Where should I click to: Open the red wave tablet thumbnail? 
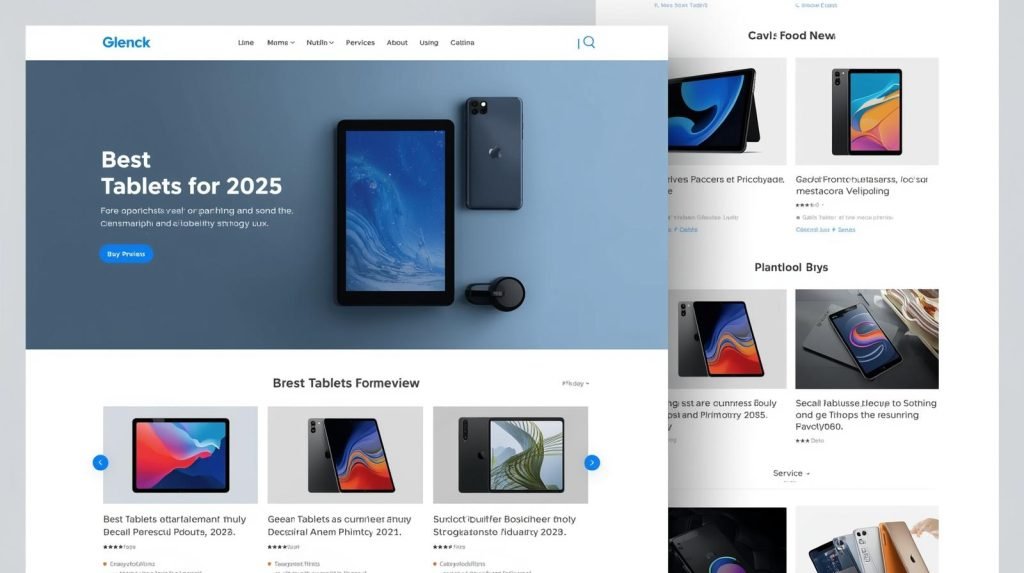[x=180, y=455]
